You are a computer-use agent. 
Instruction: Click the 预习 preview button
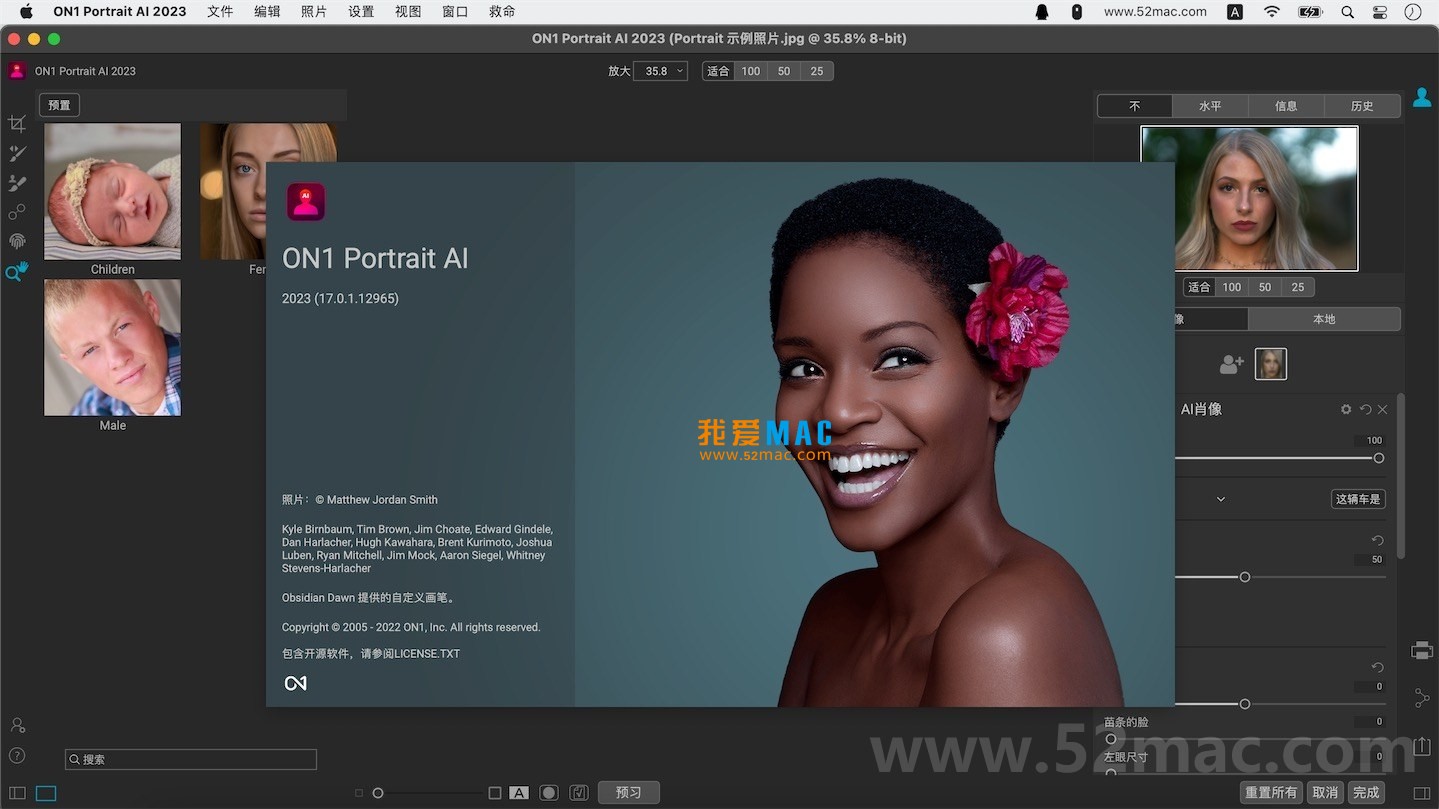pos(628,793)
